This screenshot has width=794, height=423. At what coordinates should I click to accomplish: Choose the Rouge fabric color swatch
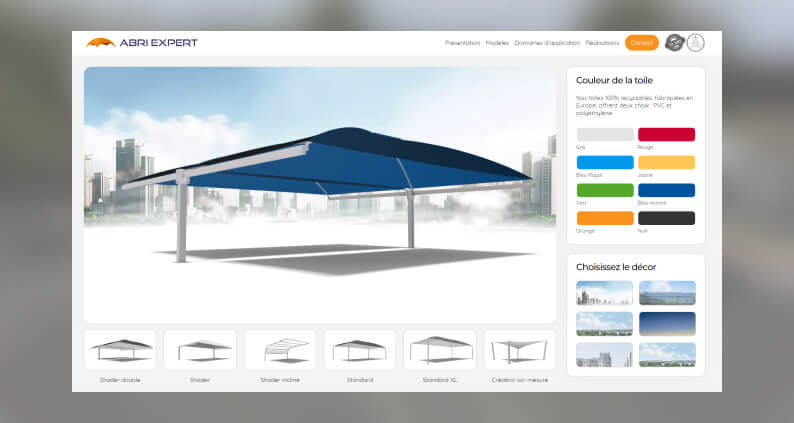(666, 134)
